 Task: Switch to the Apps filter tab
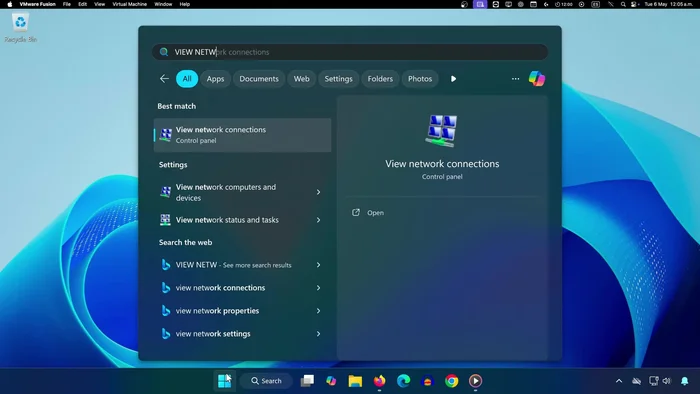(x=215, y=79)
